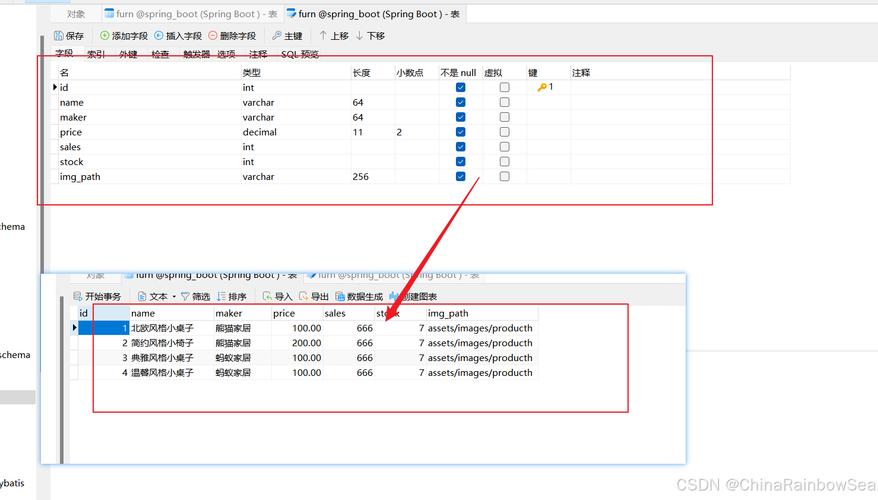Click maker cell 蚂蚁家居 in row 4

[x=242, y=373]
